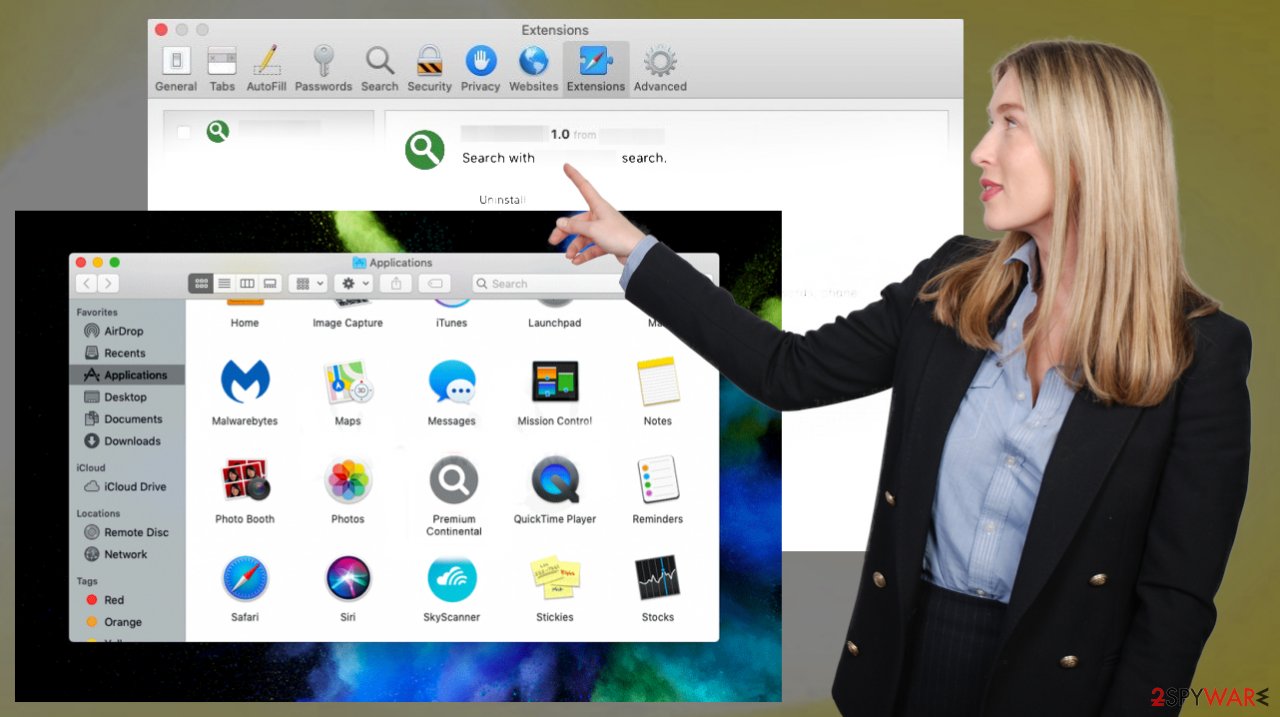This screenshot has width=1280, height=717.
Task: Select the Maps app icon
Action: 348,382
